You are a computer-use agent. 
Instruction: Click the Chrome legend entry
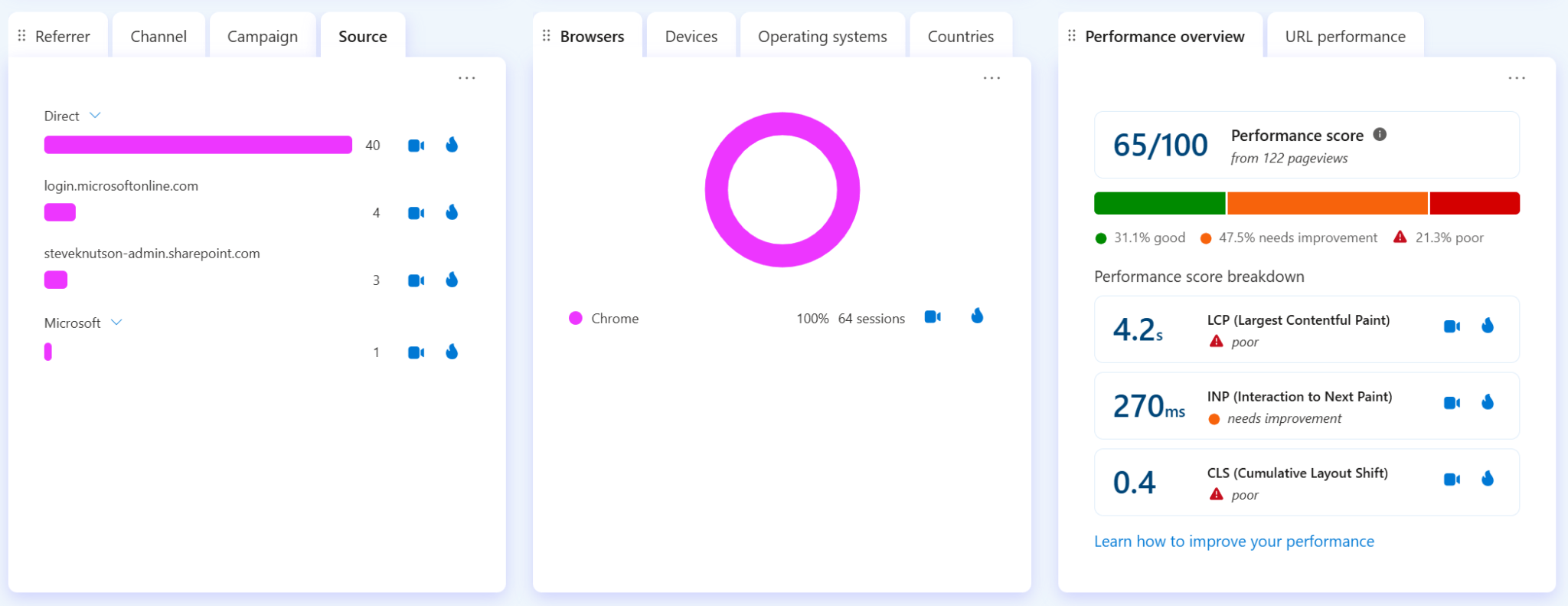[x=604, y=318]
